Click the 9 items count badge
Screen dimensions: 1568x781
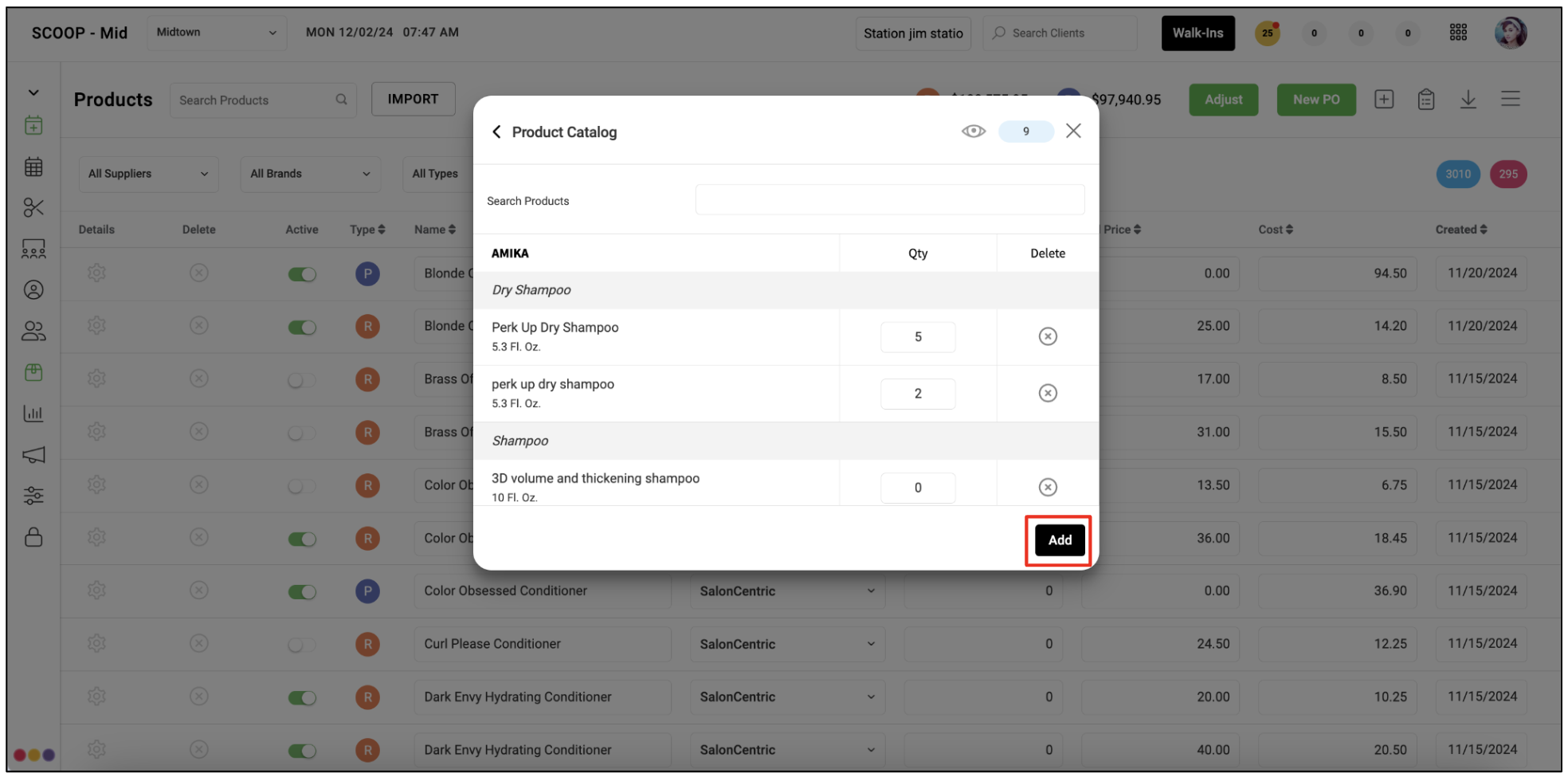click(1026, 131)
